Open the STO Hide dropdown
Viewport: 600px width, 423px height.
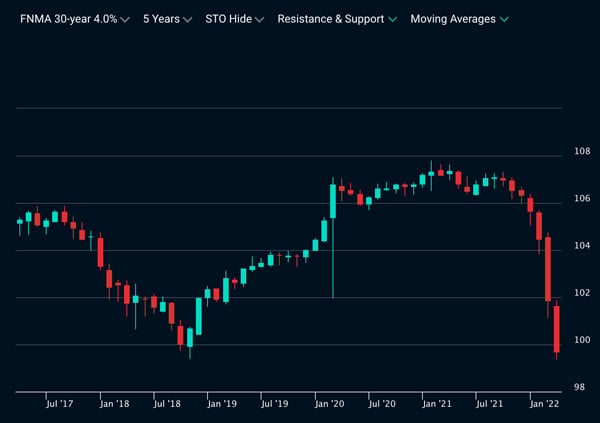[235, 19]
